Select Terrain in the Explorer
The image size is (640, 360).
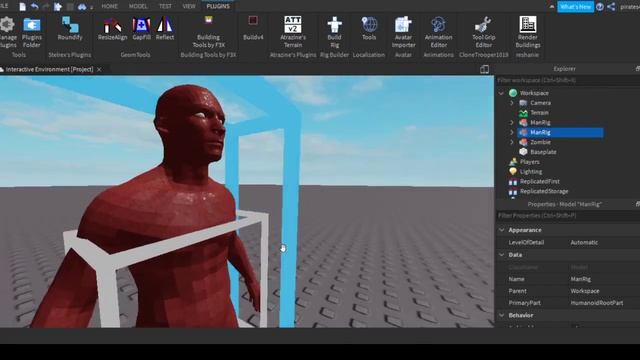(x=539, y=113)
